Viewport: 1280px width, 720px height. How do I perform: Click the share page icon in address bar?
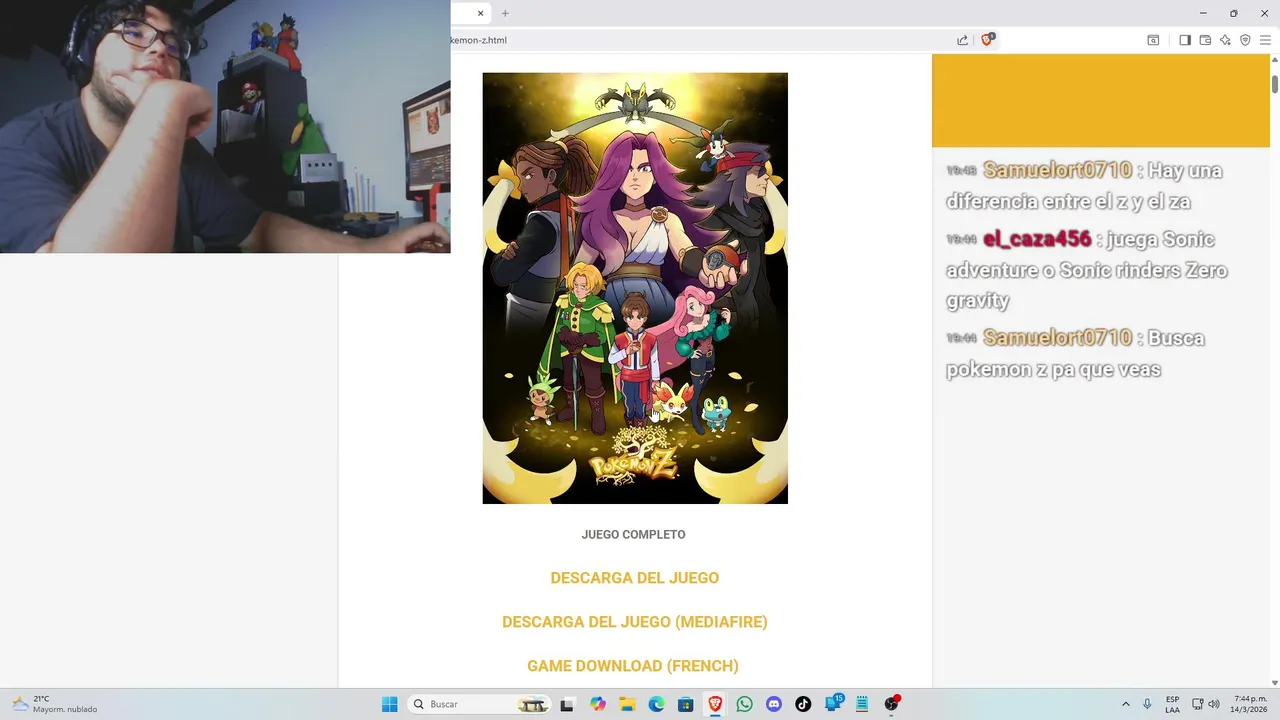[962, 40]
